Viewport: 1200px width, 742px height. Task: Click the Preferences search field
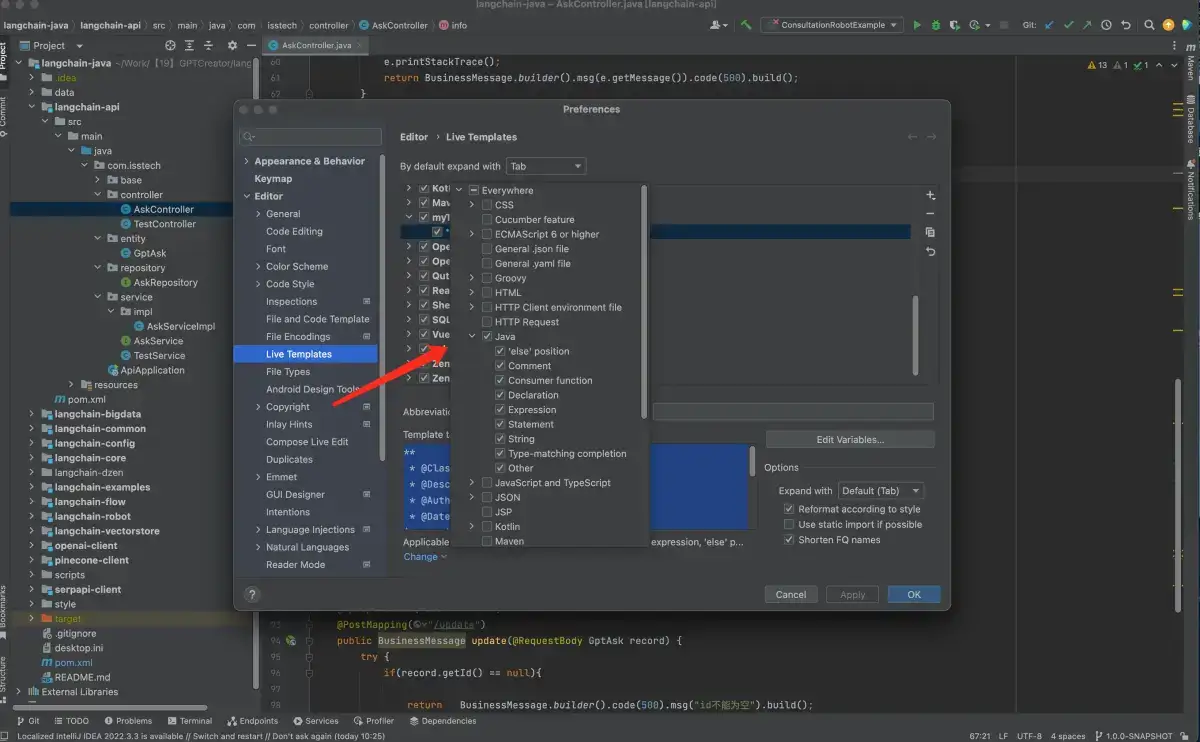312,137
